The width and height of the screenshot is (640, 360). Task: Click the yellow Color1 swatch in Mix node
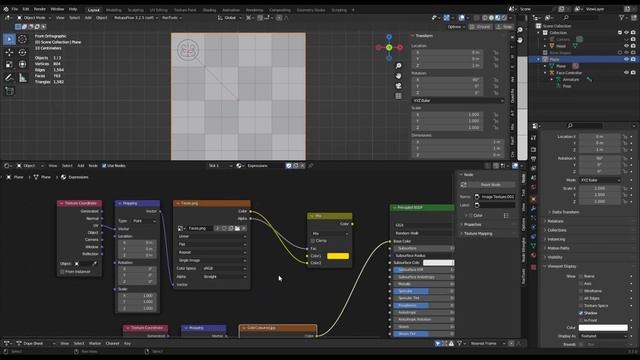pos(338,256)
